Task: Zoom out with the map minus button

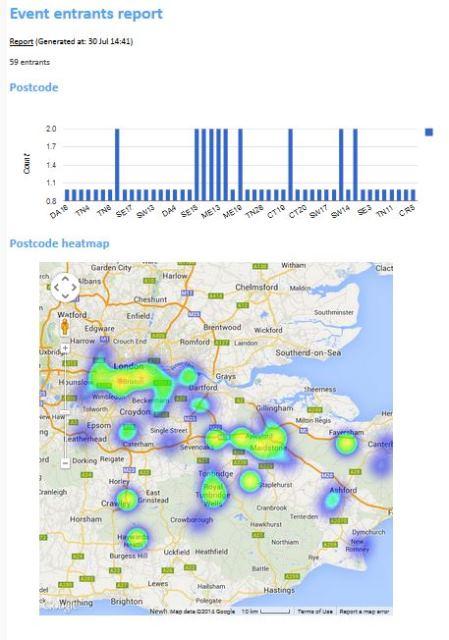Action: point(65,463)
